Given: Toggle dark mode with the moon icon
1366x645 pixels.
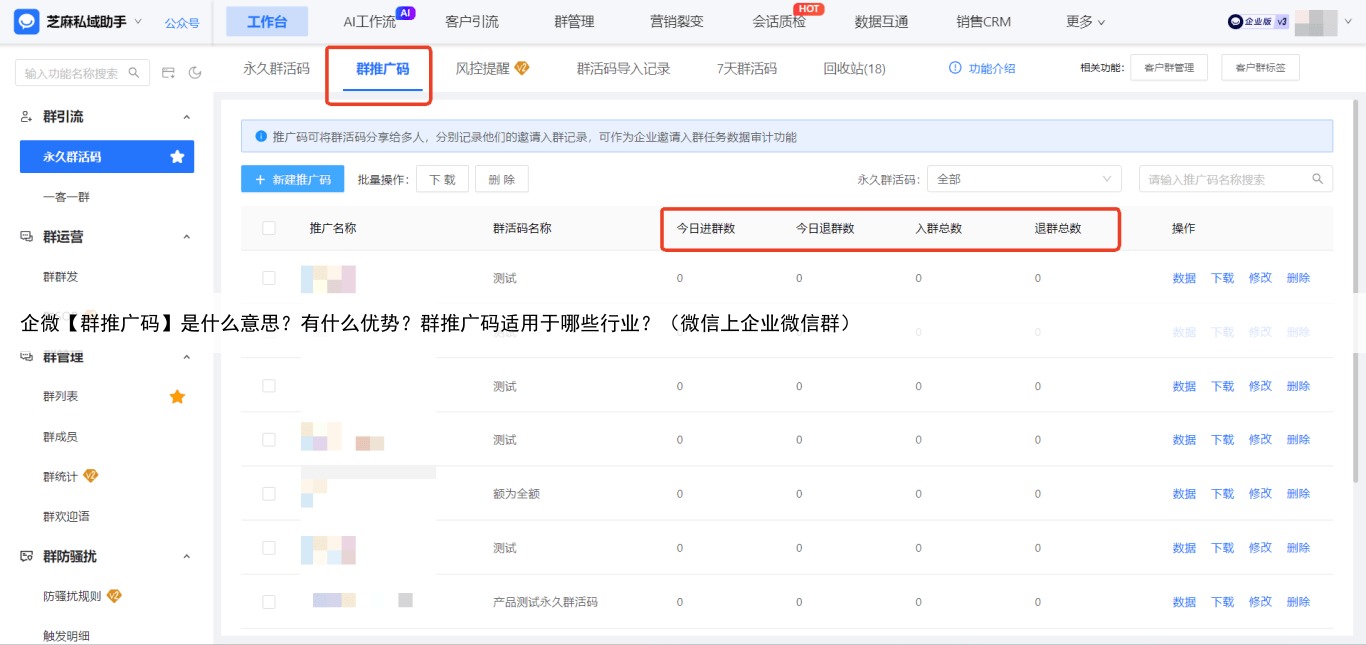Looking at the screenshot, I should pos(195,73).
